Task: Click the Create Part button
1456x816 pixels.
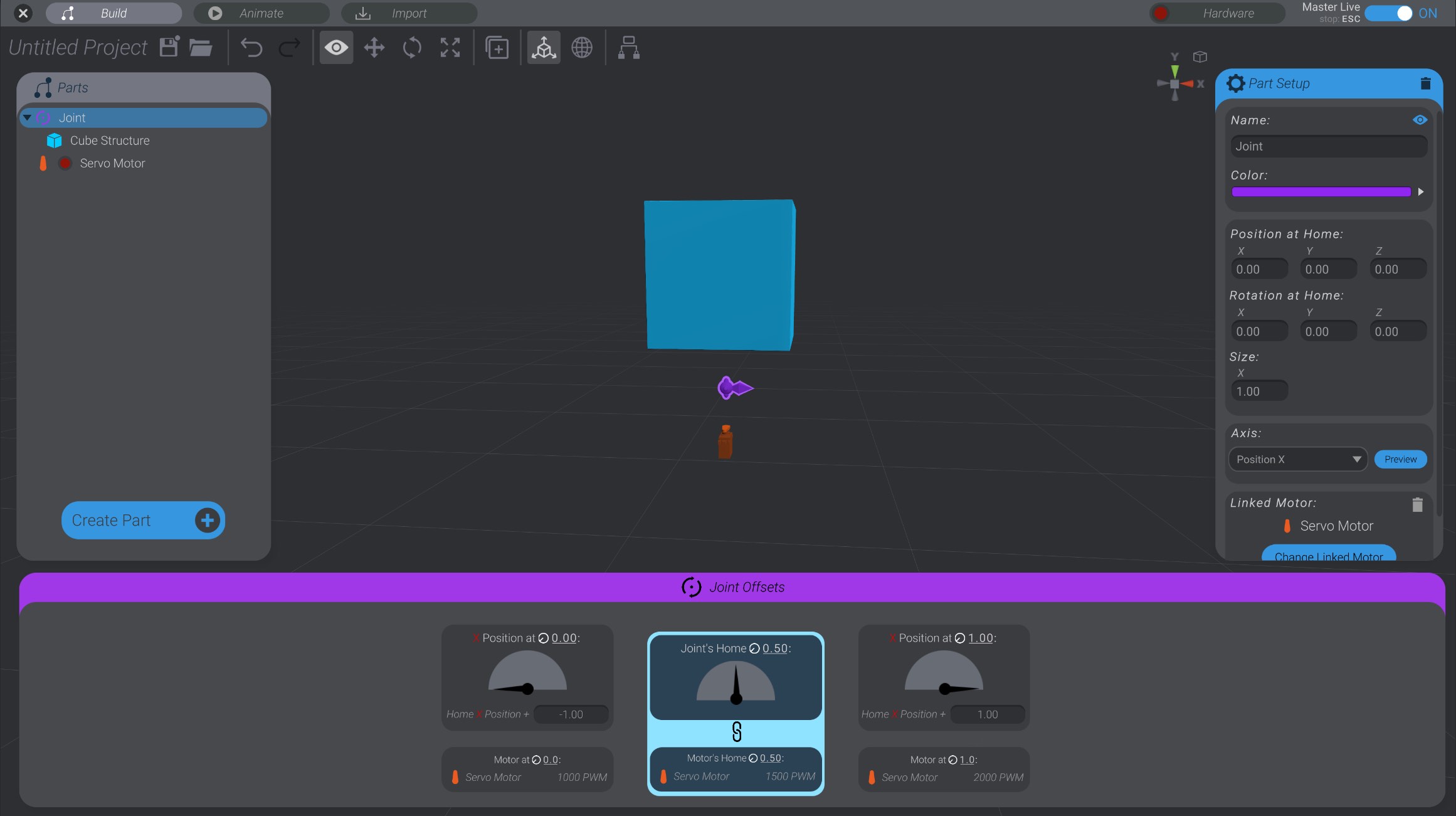Action: 142,520
